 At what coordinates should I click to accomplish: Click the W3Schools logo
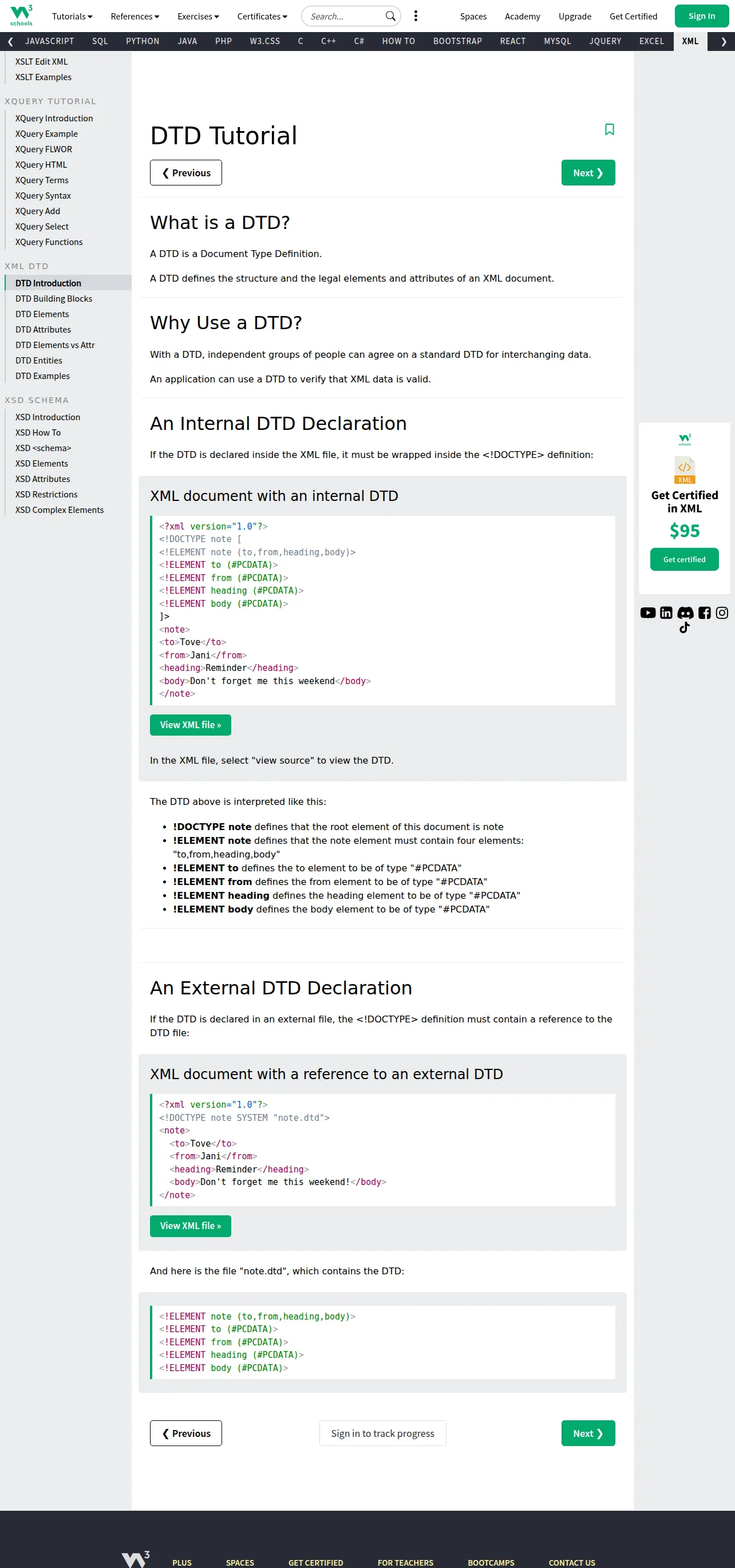click(21, 15)
